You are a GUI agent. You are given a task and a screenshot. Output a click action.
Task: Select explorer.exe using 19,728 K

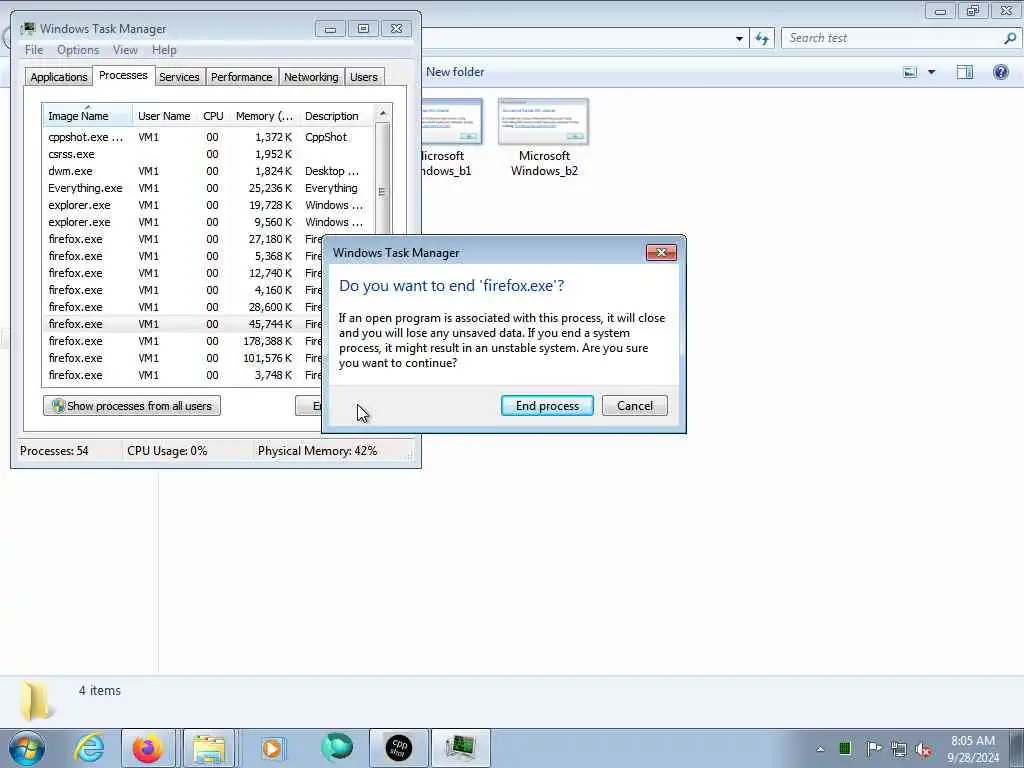208,205
